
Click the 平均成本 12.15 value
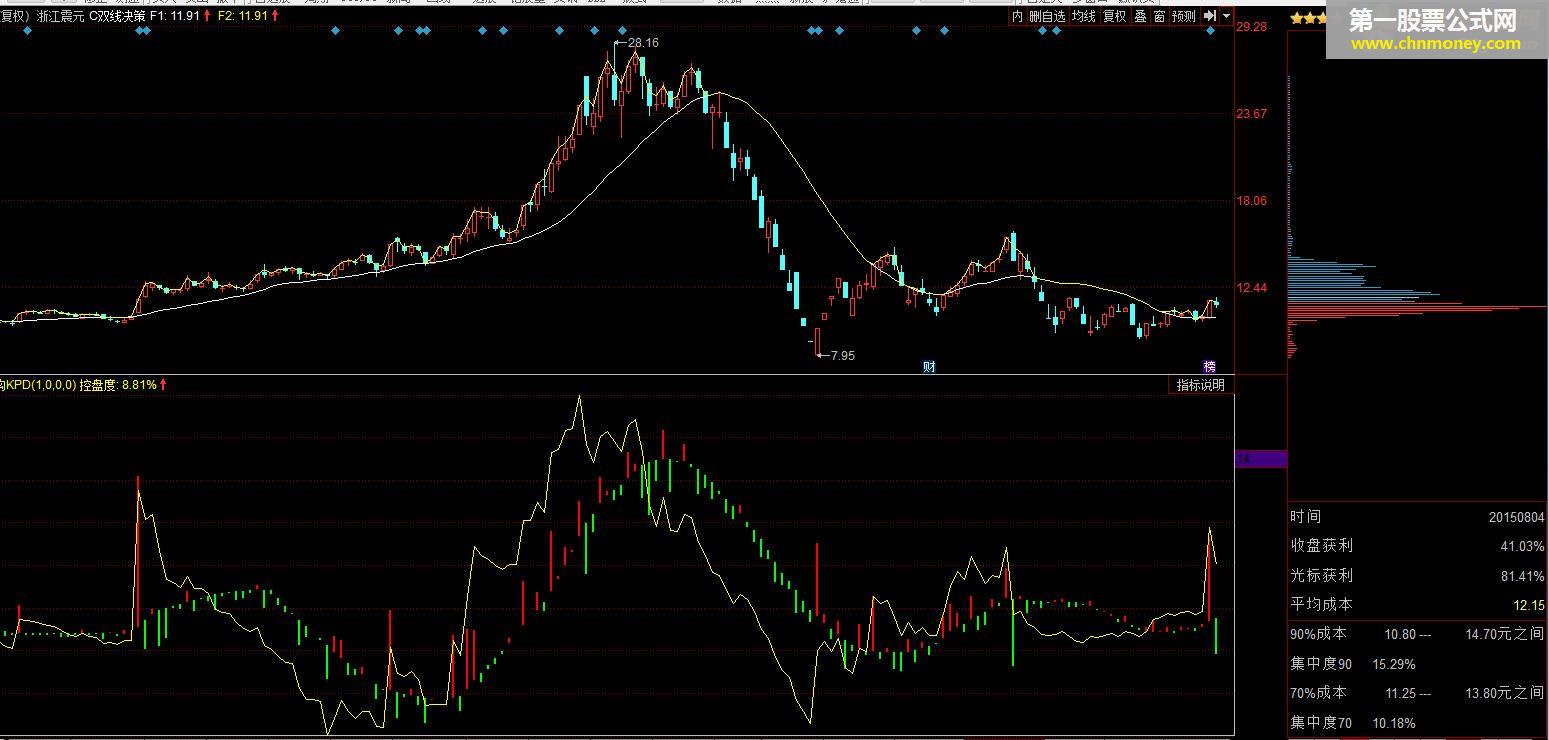click(1530, 605)
